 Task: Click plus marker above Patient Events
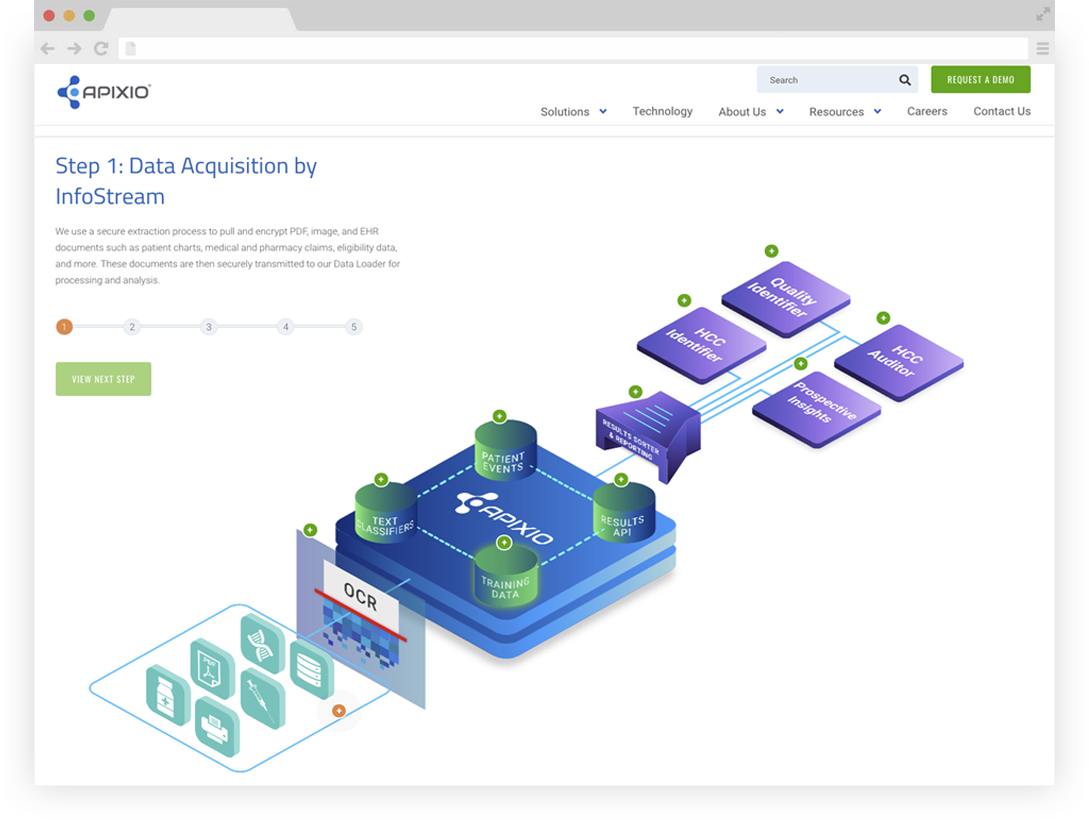(499, 416)
